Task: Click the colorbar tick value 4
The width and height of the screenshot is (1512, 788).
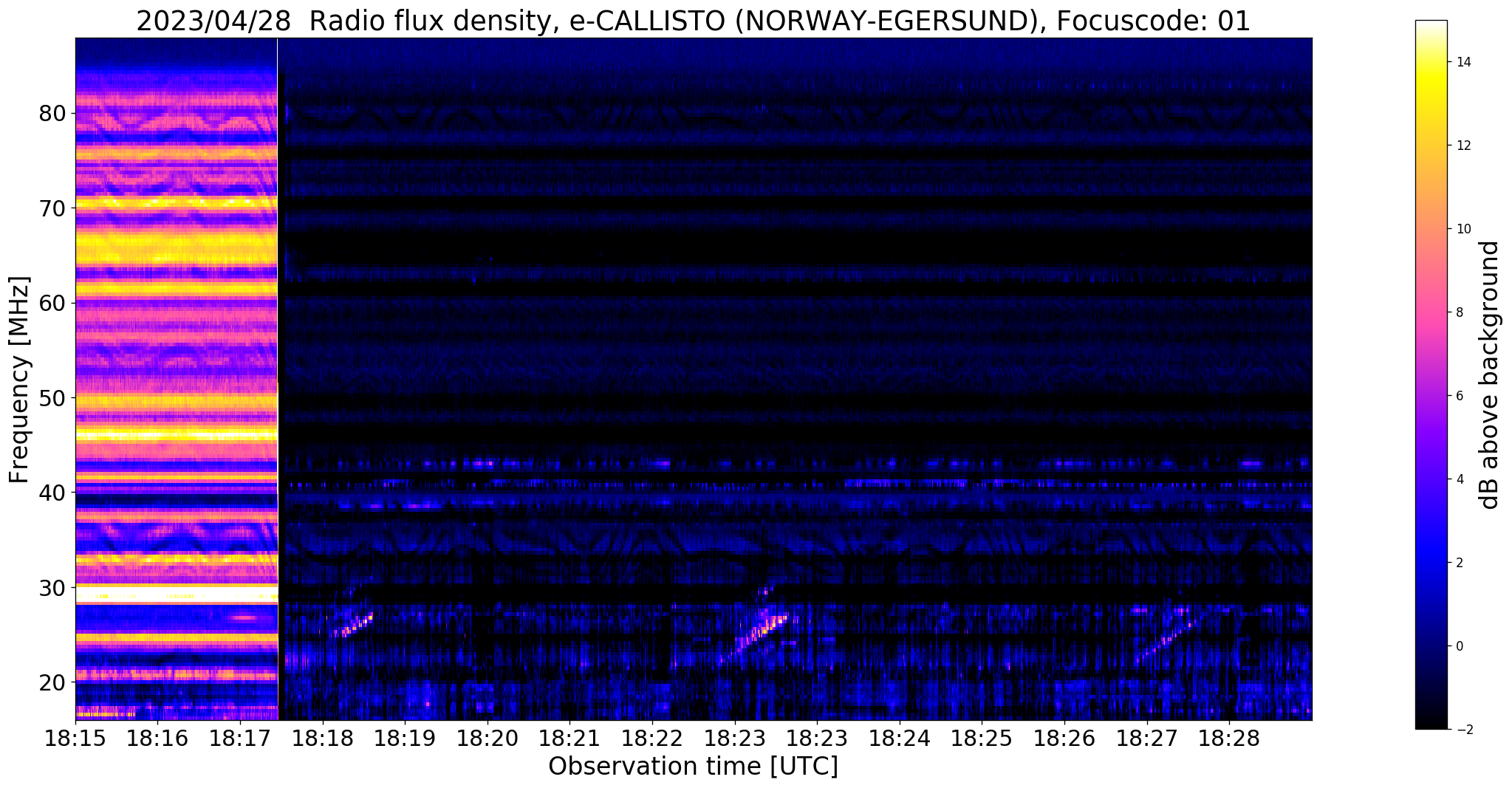Action: point(1460,479)
